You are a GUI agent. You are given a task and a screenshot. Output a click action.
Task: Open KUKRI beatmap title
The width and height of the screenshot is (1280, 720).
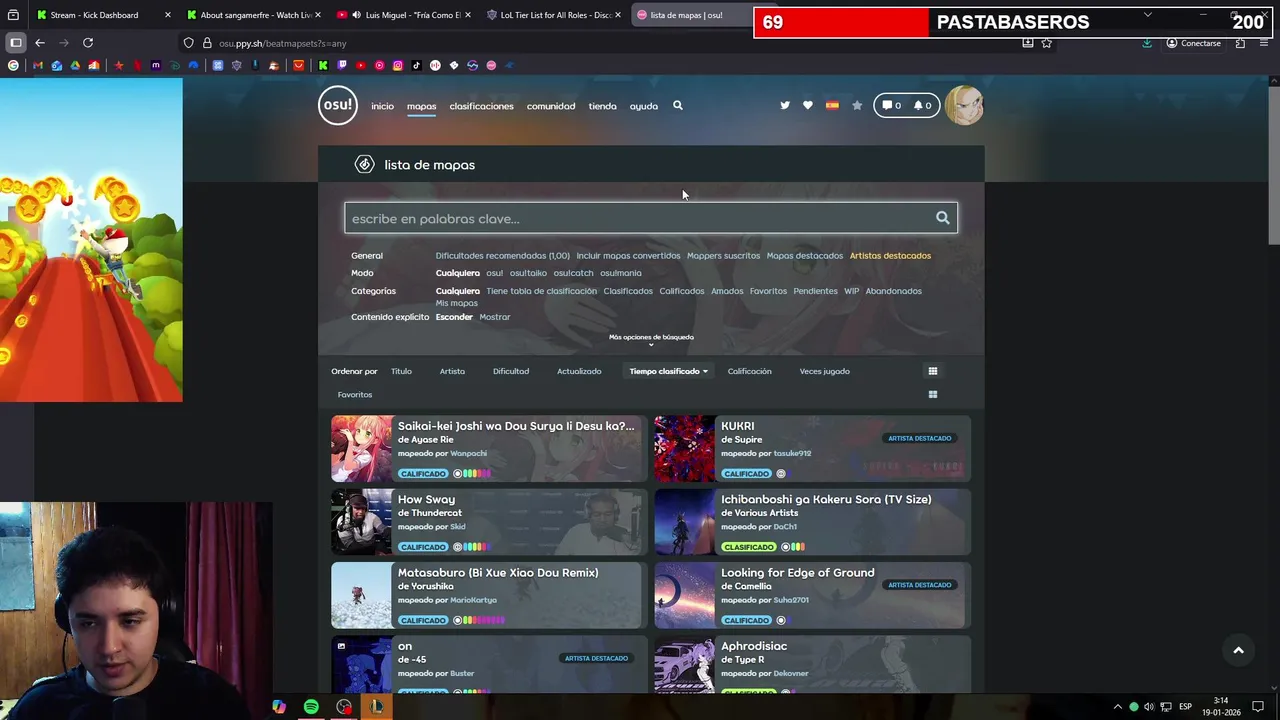[x=737, y=426]
